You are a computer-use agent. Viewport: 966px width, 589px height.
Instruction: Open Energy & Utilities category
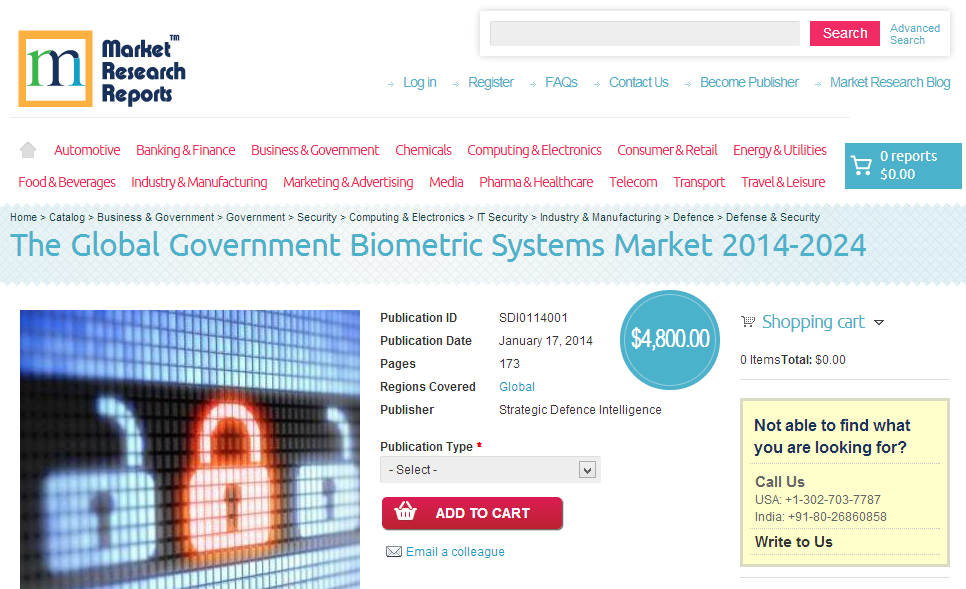tap(779, 150)
